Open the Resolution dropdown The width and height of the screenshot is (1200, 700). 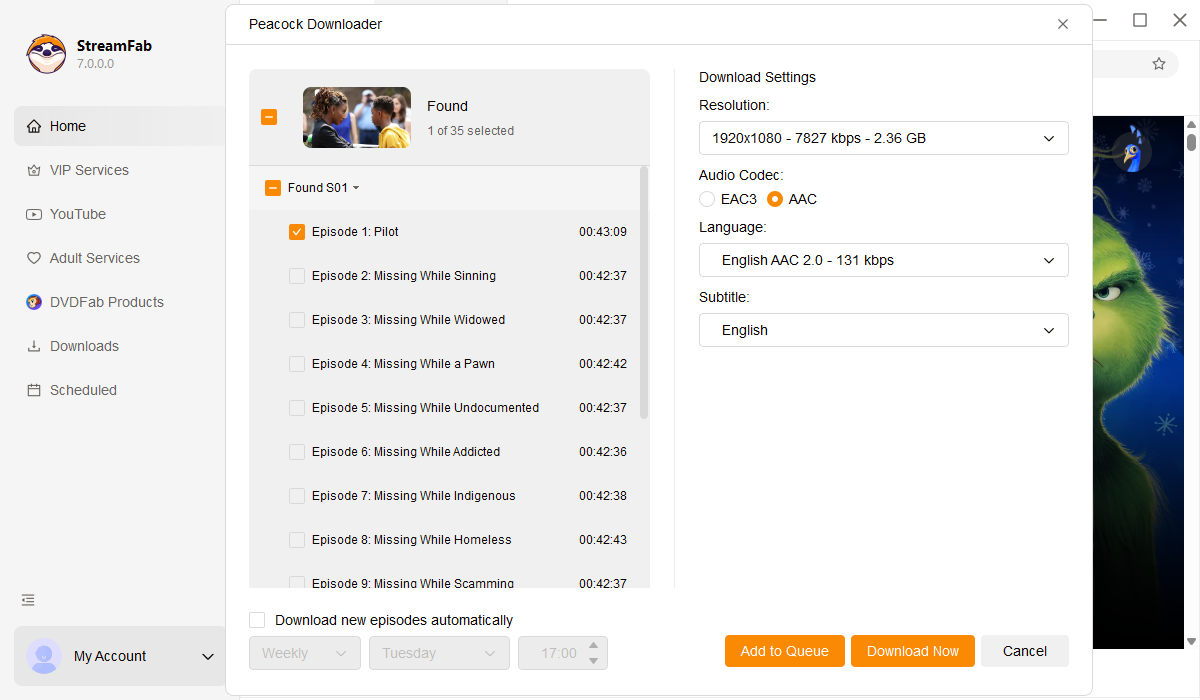point(883,138)
